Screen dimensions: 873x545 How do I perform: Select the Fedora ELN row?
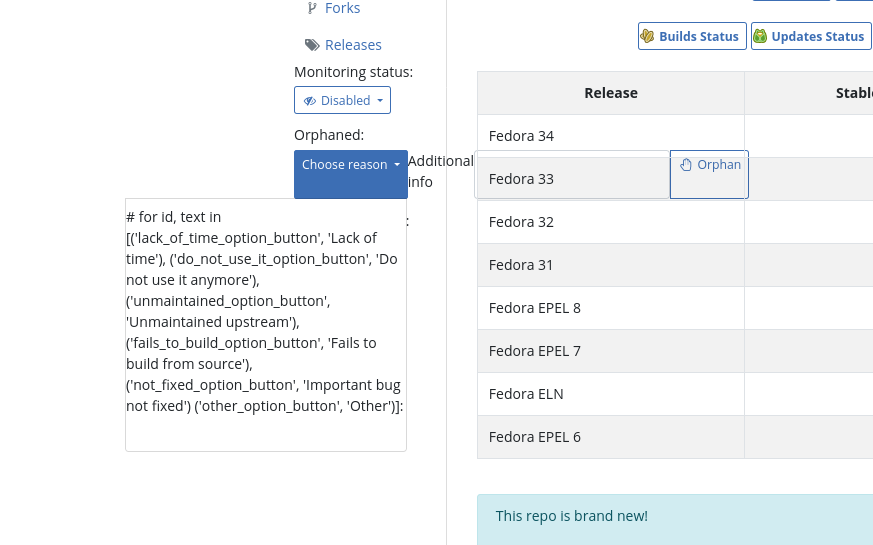675,394
